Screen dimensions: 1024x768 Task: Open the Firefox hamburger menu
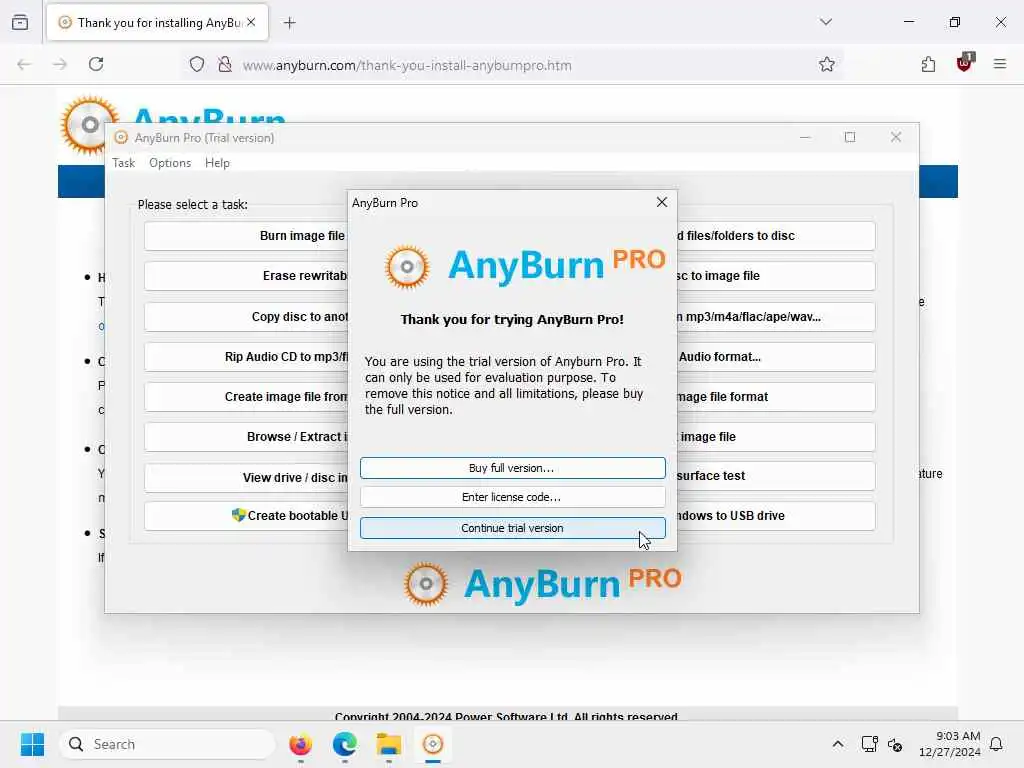coord(1000,64)
